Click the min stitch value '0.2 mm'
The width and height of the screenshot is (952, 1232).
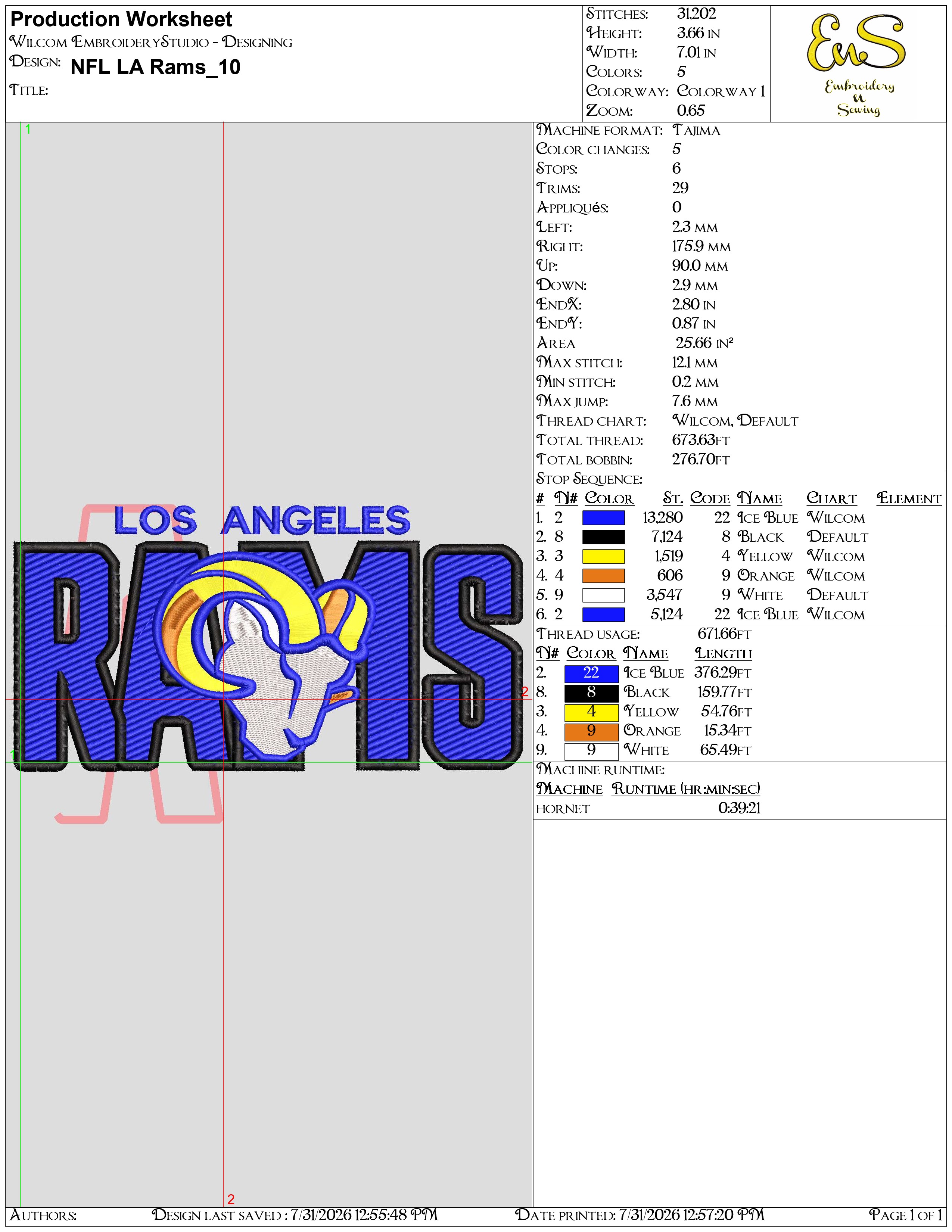[x=695, y=382]
